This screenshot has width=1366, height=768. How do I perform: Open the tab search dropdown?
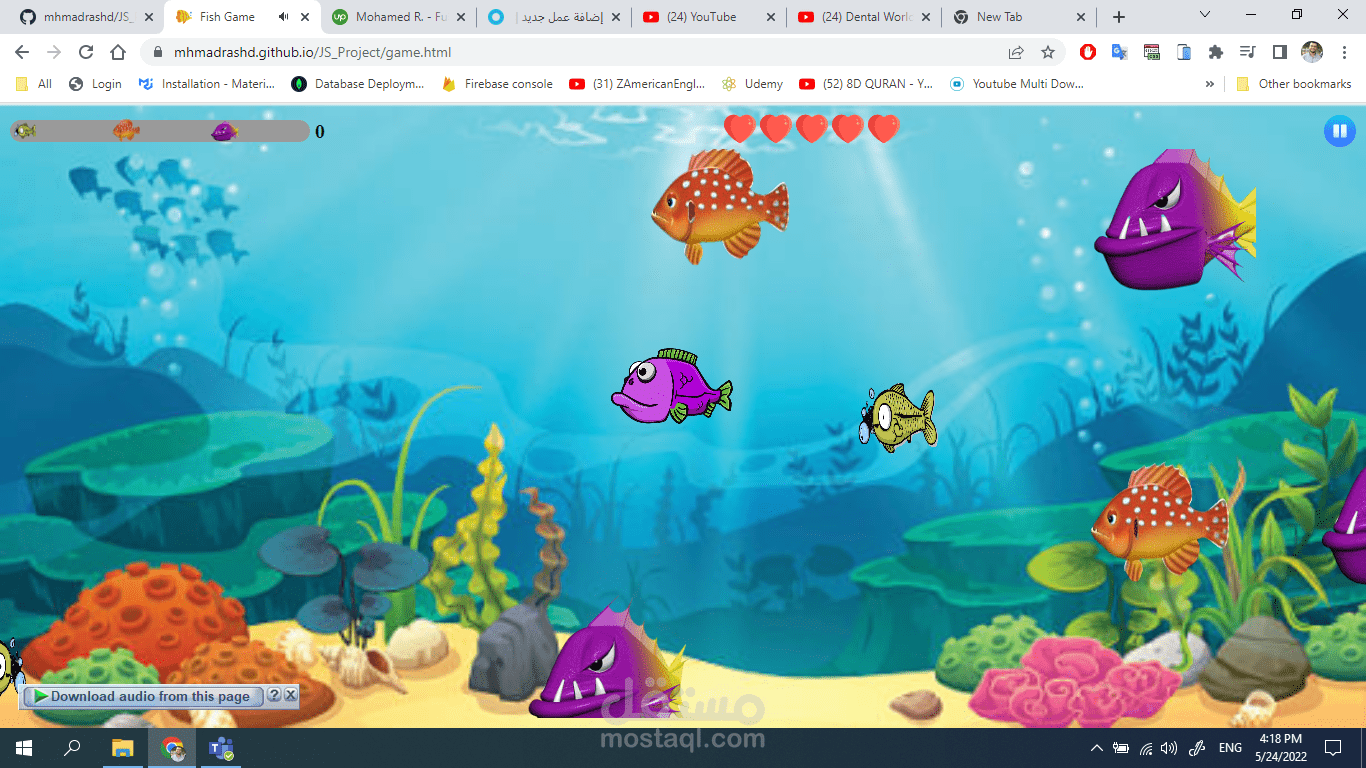[1205, 15]
